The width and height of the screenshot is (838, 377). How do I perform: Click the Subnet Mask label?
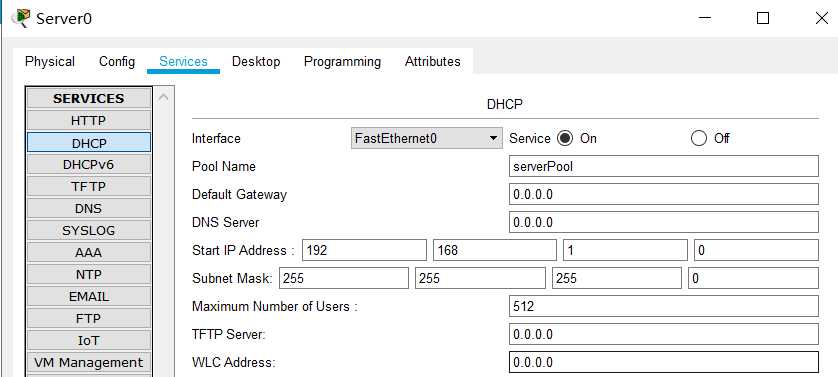(x=232, y=278)
